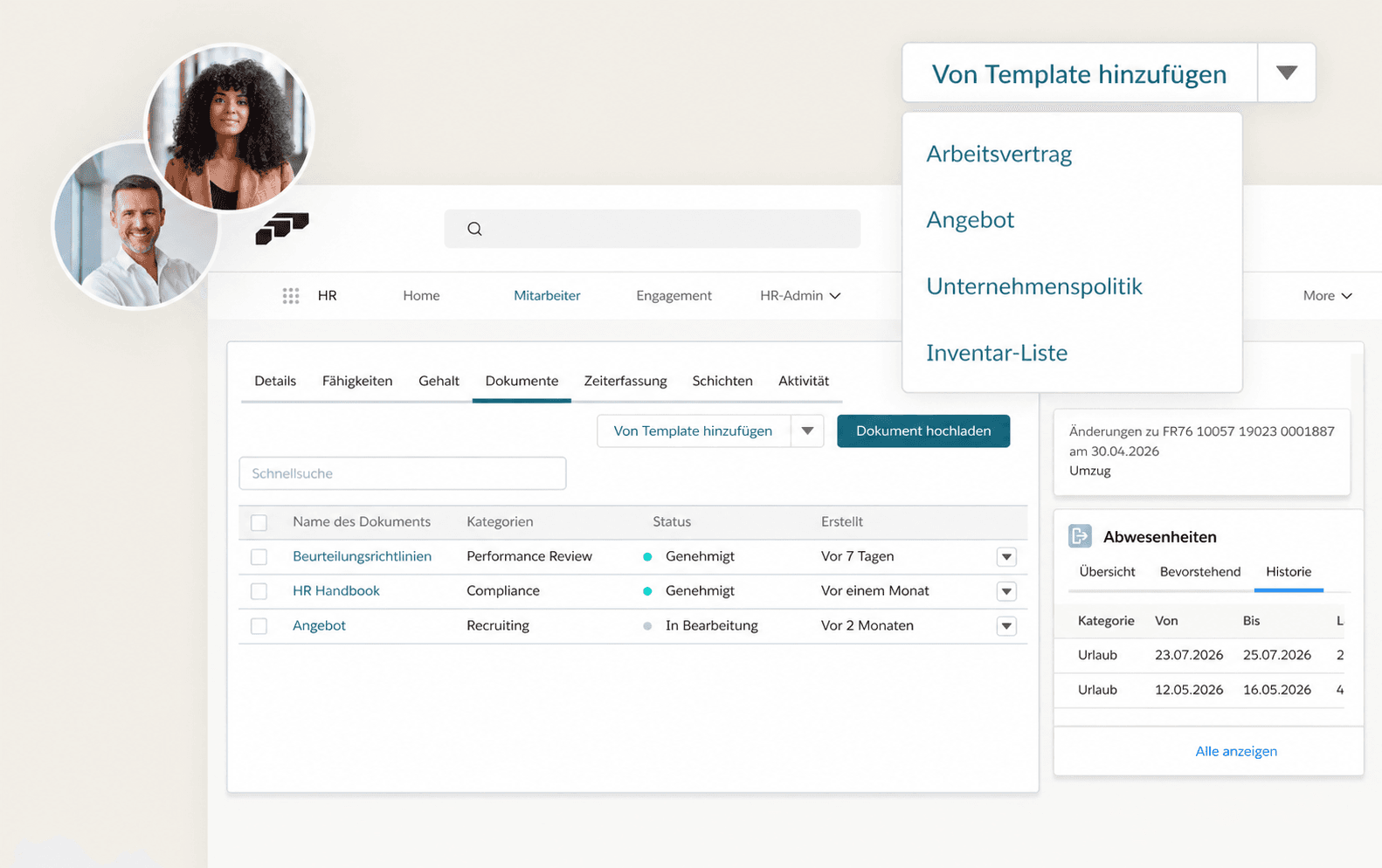Switch to the Schichten tab

coord(722,381)
